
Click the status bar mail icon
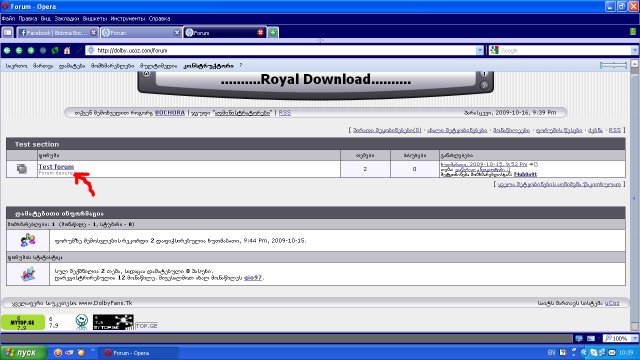click(x=591, y=338)
